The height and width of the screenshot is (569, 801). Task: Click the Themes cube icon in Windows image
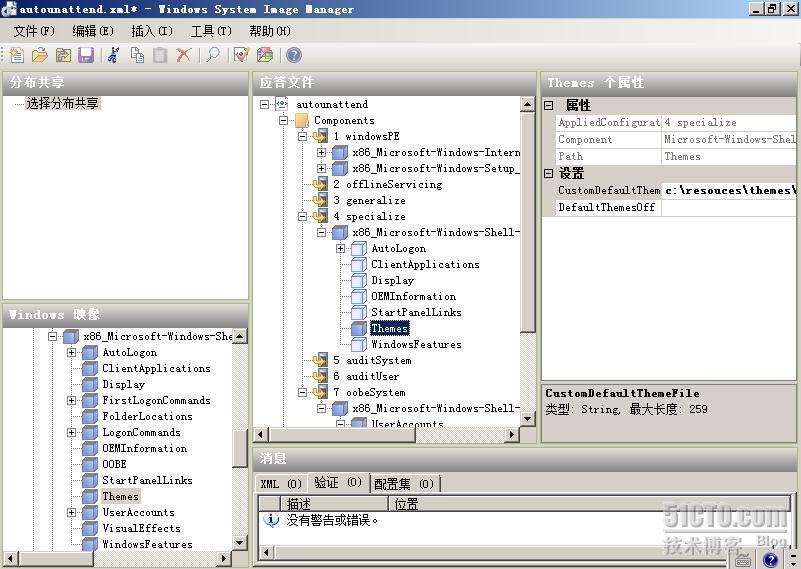coord(90,496)
